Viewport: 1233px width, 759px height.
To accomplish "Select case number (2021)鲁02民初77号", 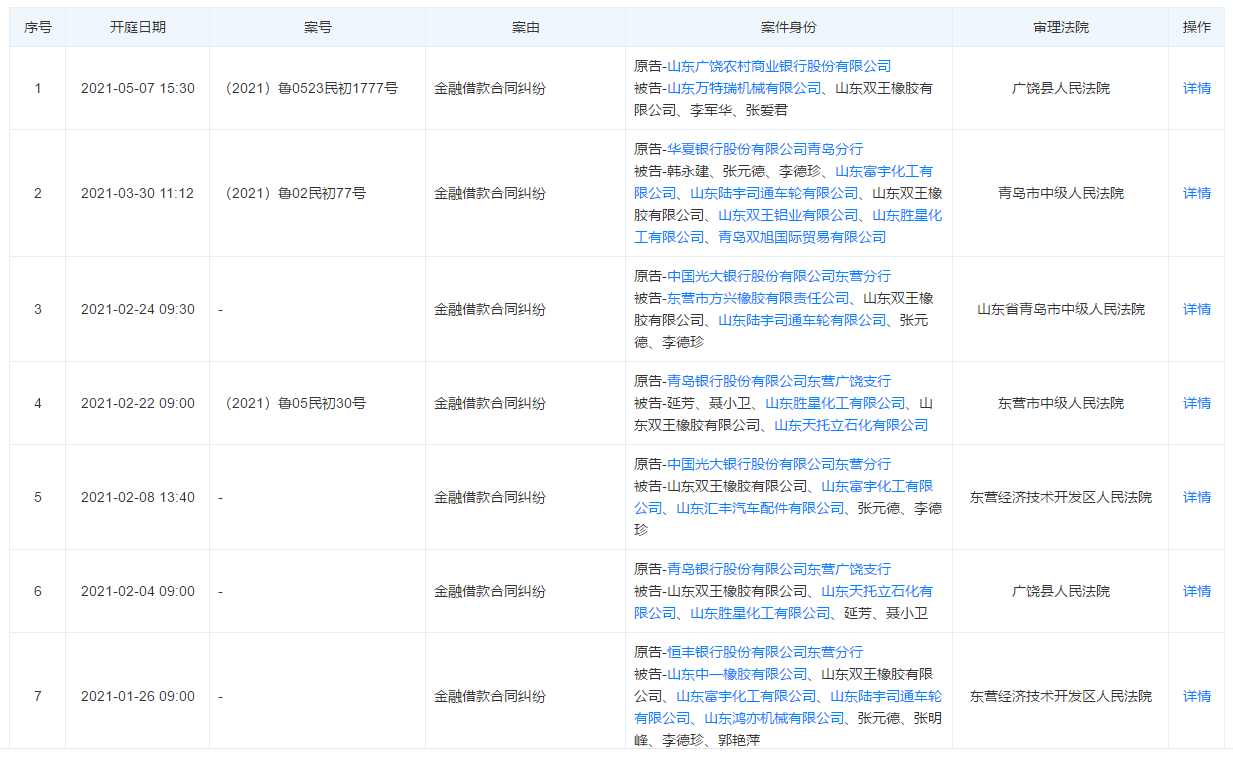I will pyautogui.click(x=292, y=193).
